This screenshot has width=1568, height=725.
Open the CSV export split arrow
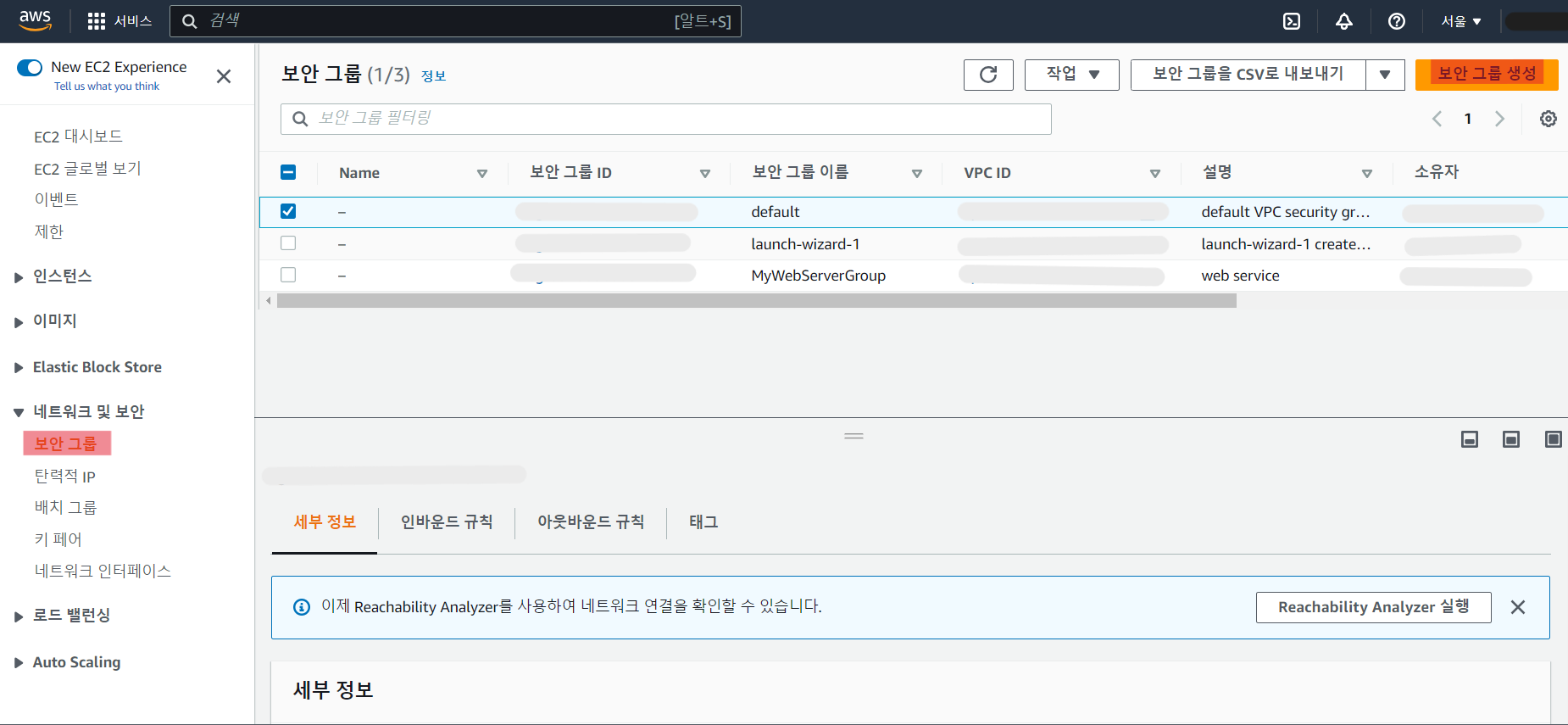tap(1385, 75)
